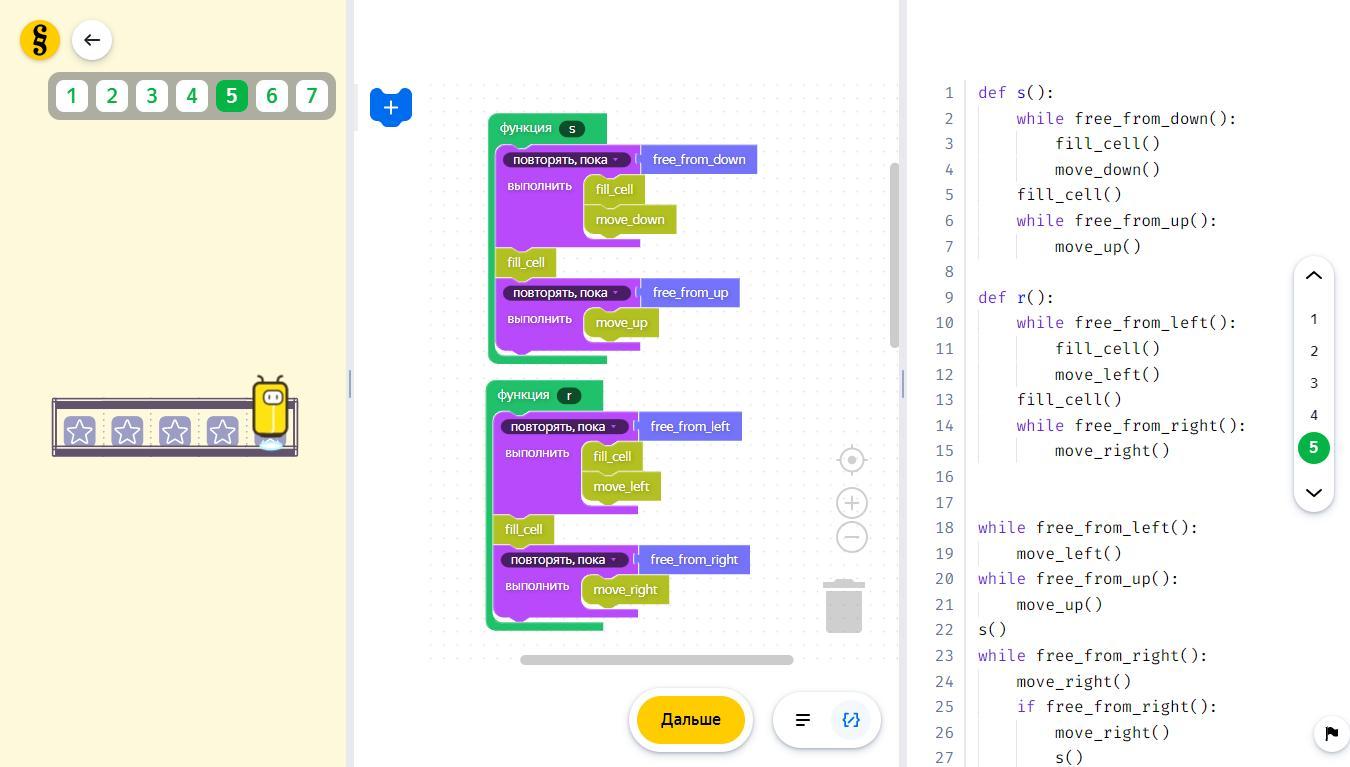The height and width of the screenshot is (767, 1350).
Task: Open loop dropdown beside free_from_left
Action: click(614, 427)
